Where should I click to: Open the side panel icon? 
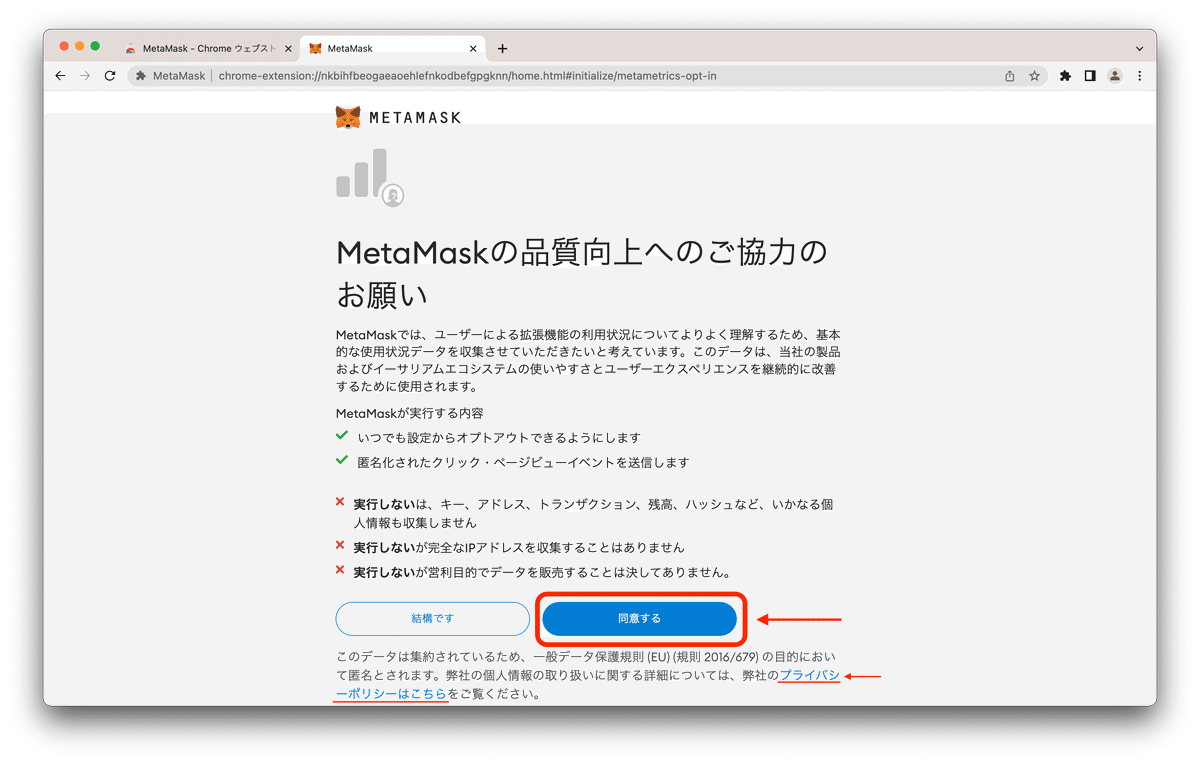point(1090,75)
